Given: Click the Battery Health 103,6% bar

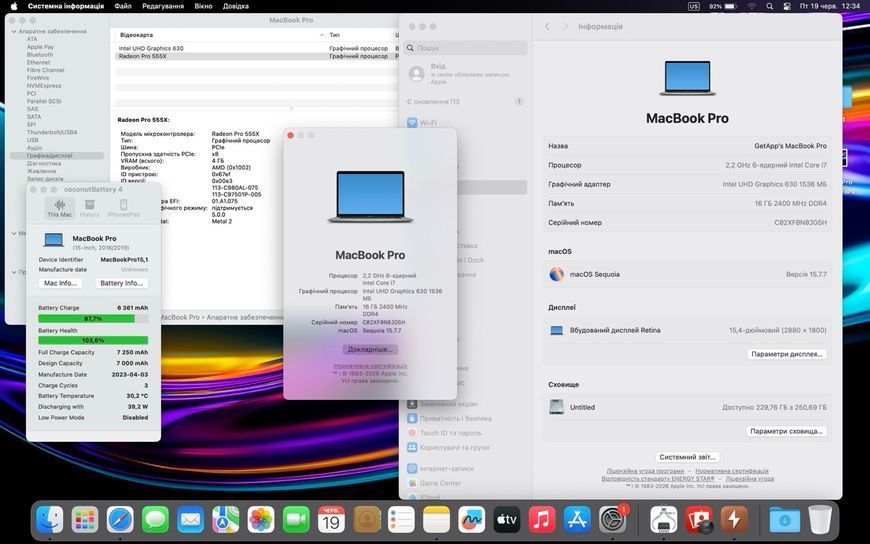Looking at the screenshot, I should tap(93, 340).
